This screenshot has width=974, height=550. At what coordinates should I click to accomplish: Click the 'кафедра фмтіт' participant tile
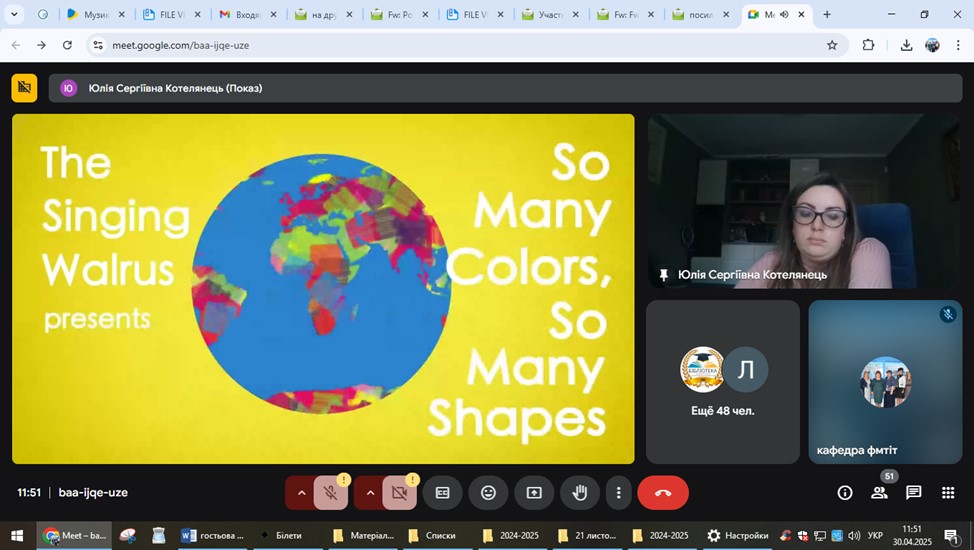click(885, 382)
